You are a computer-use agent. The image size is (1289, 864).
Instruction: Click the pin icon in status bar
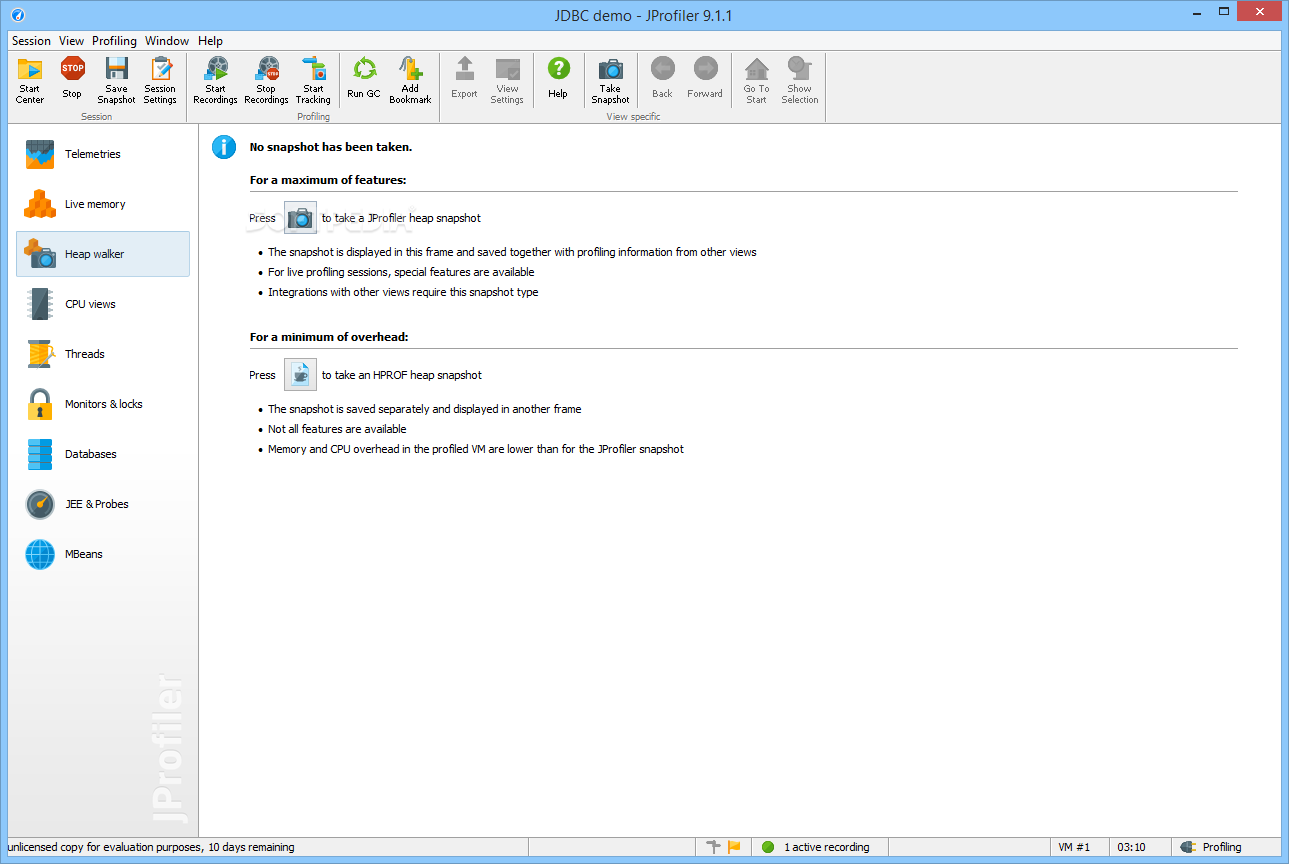point(713,847)
